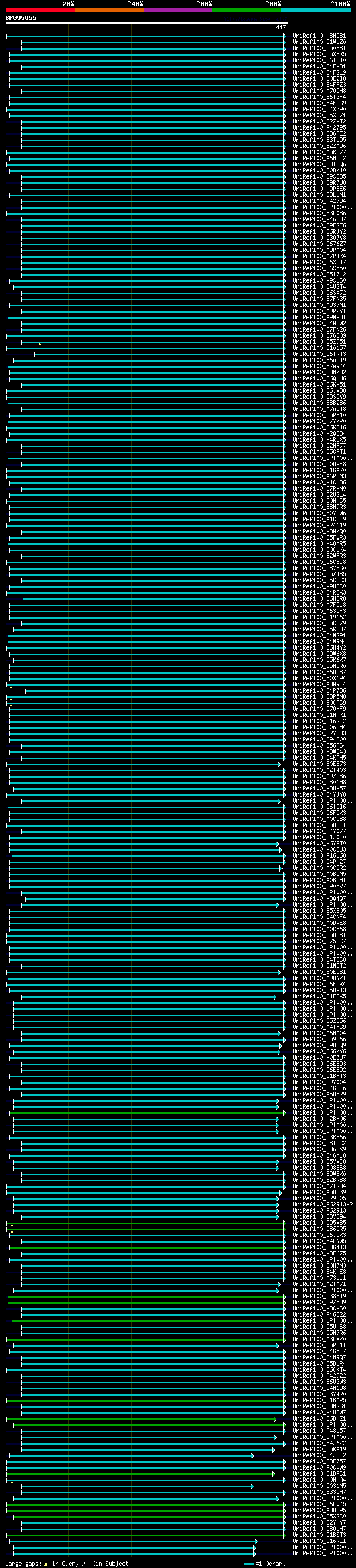Select hit label UniRef100_Q6RJY2
356x1568 pixels.
(x=319, y=232)
